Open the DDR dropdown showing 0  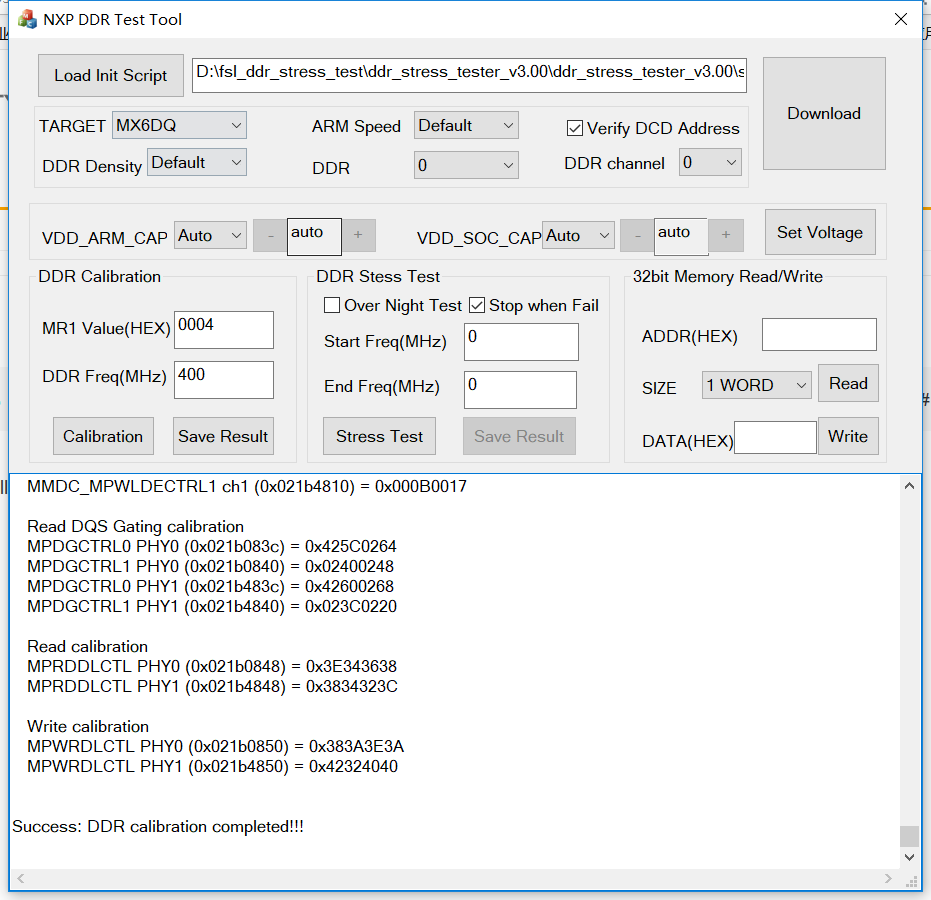(x=466, y=165)
